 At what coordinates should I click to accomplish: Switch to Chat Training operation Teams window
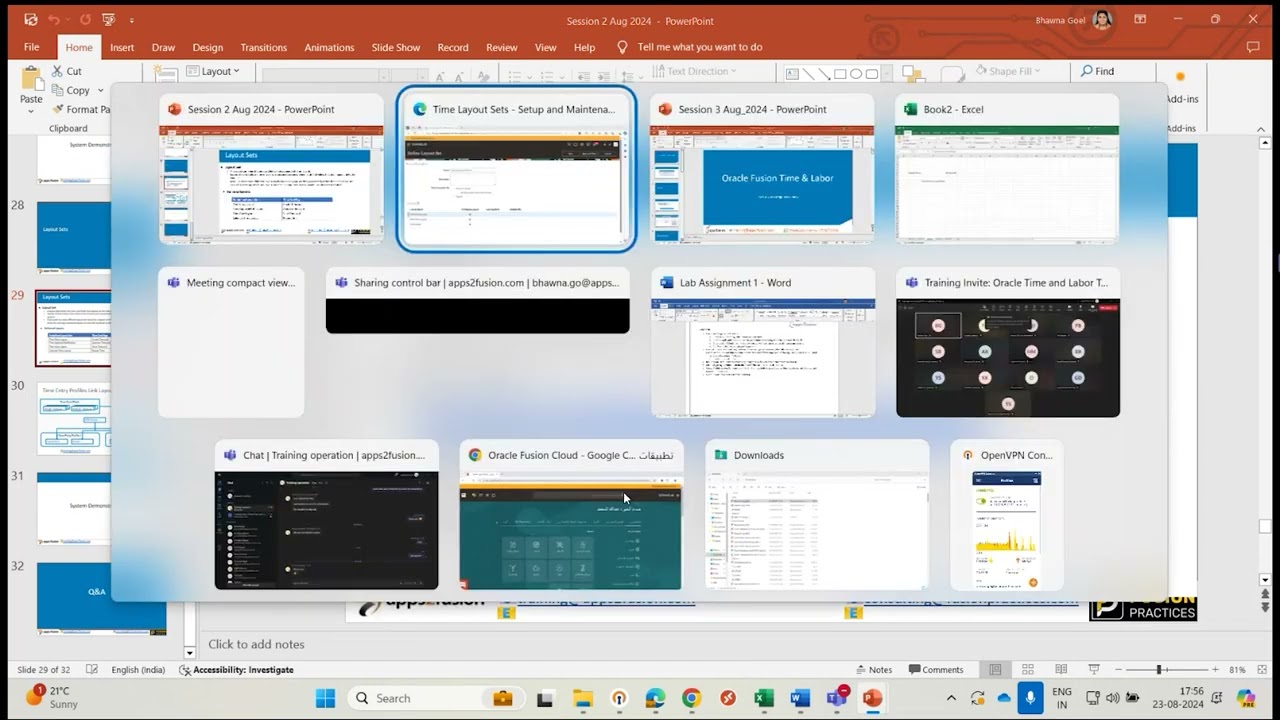pyautogui.click(x=327, y=515)
